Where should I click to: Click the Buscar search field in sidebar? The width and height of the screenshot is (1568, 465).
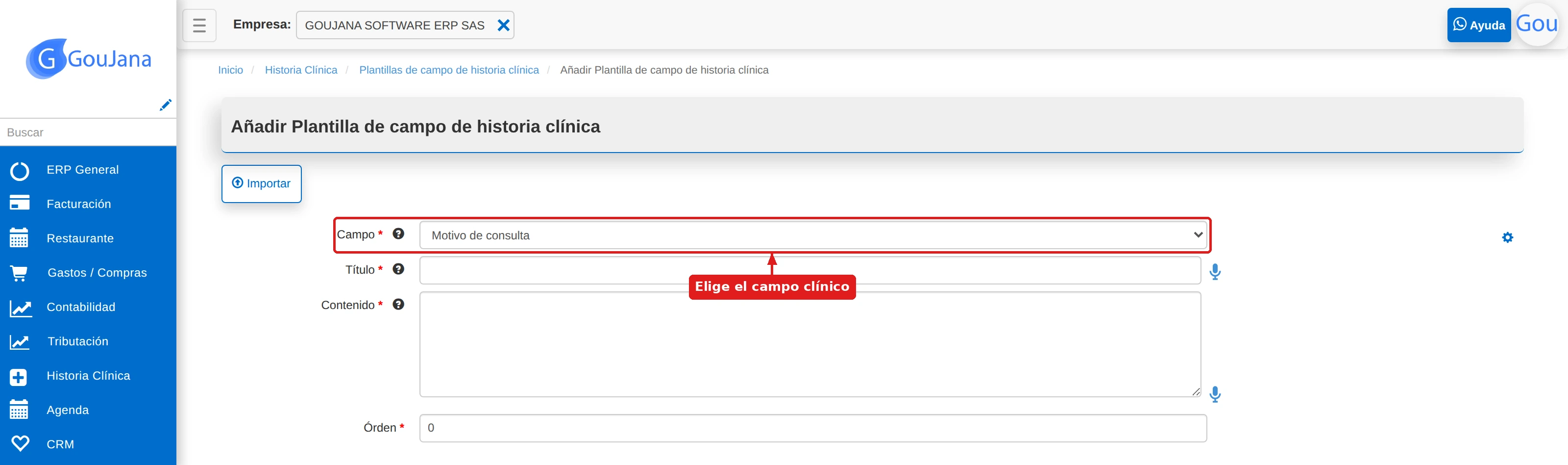[88, 132]
